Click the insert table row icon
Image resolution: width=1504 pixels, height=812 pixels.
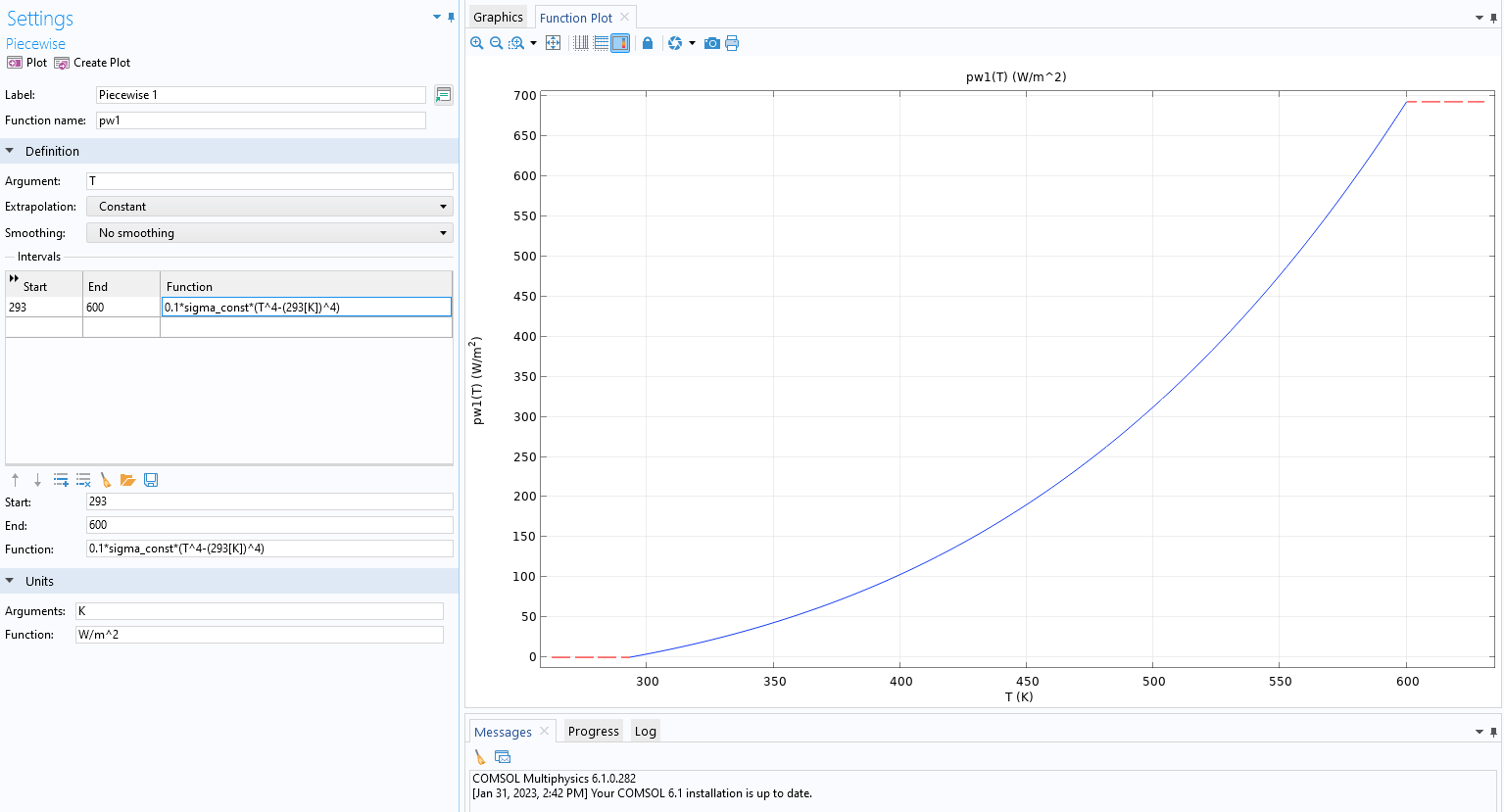pos(61,480)
